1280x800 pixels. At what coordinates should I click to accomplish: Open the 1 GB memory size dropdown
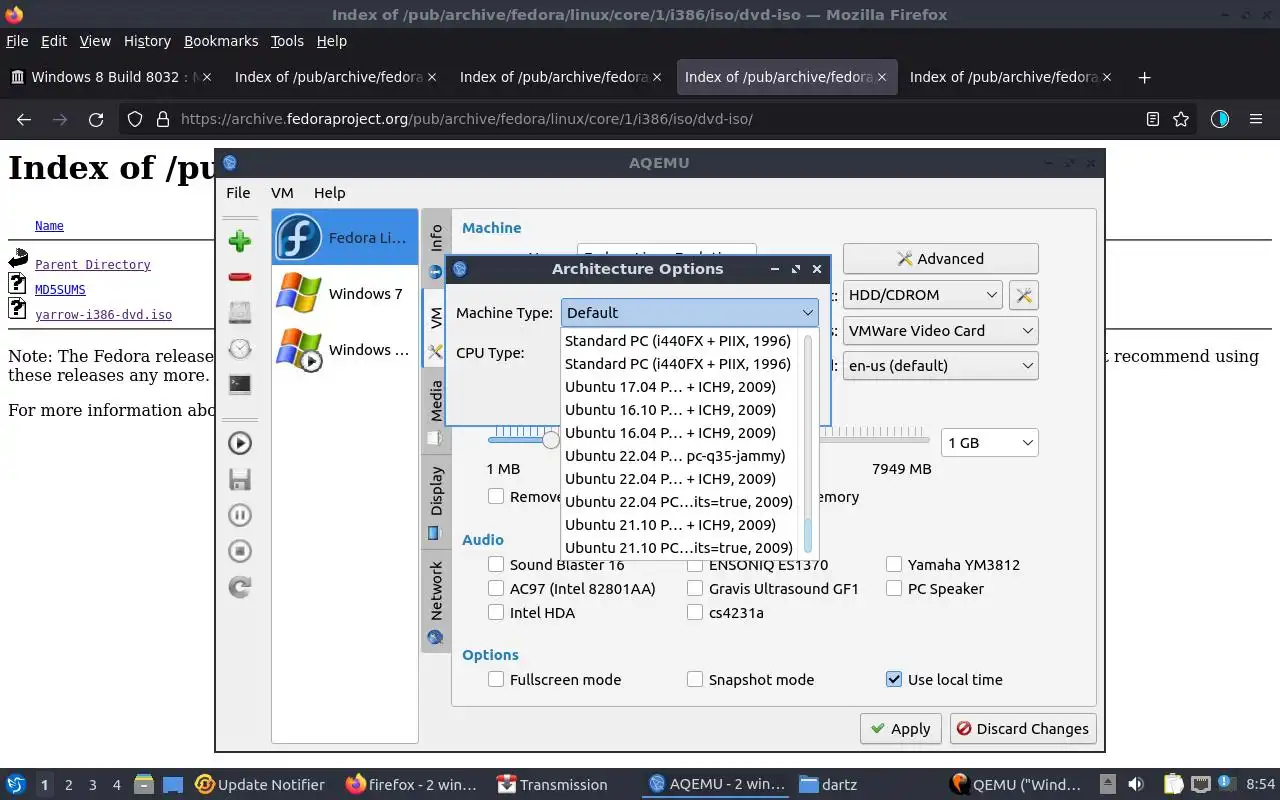click(x=989, y=442)
